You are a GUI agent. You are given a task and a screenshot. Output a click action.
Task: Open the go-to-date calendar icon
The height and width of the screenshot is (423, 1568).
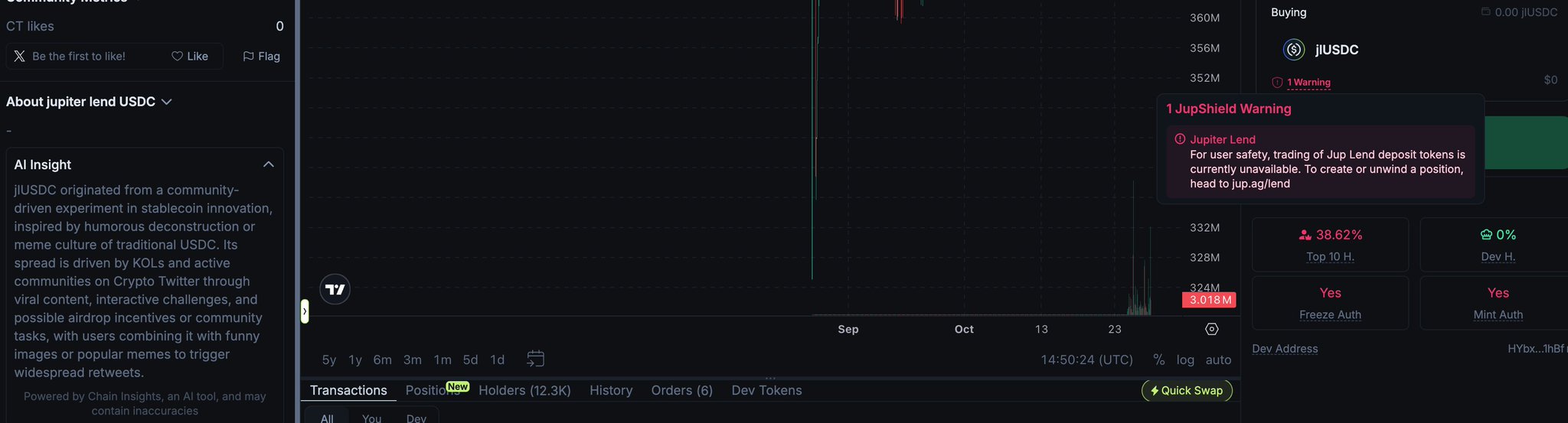[536, 359]
